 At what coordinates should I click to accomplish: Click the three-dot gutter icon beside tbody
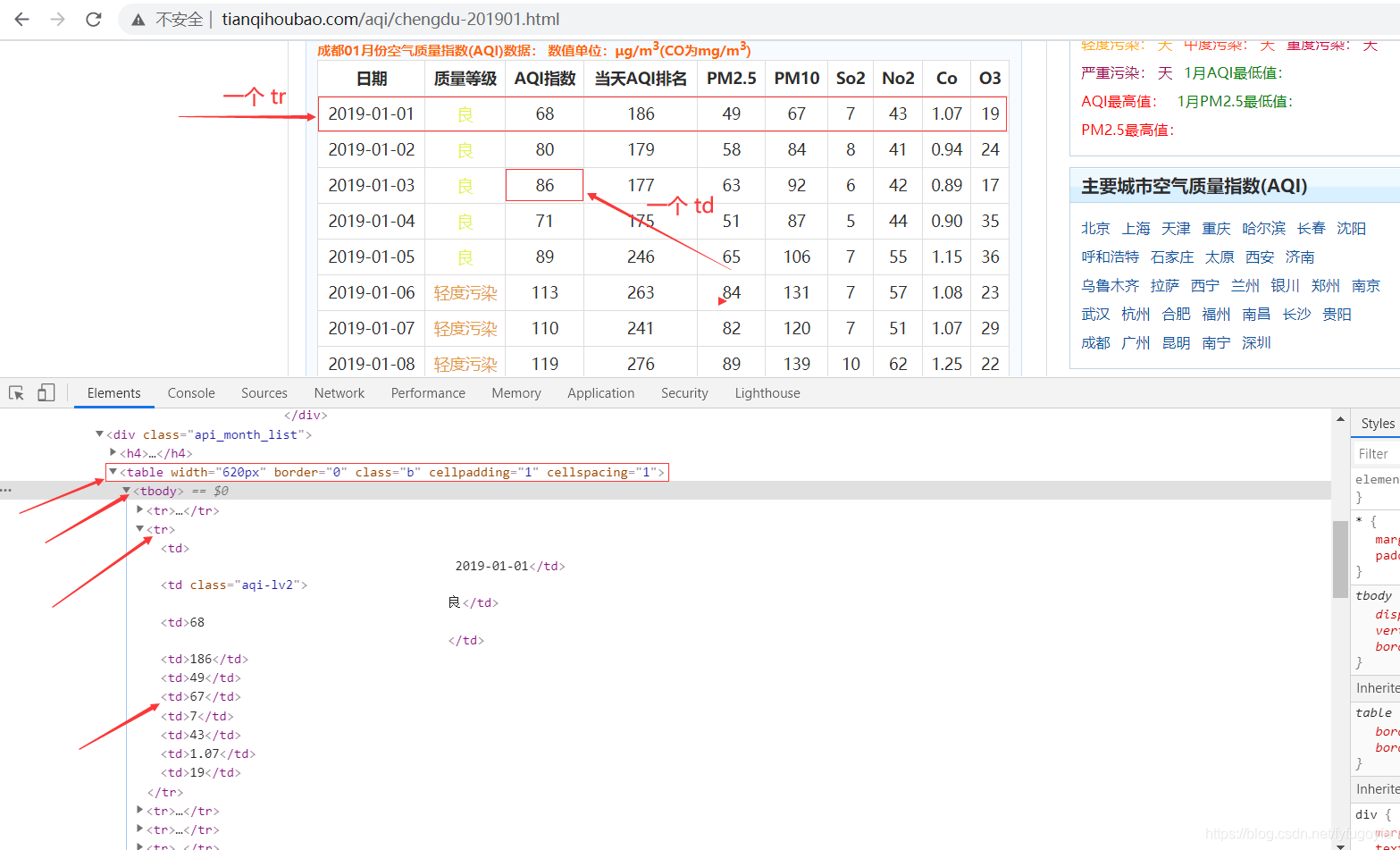(x=6, y=491)
